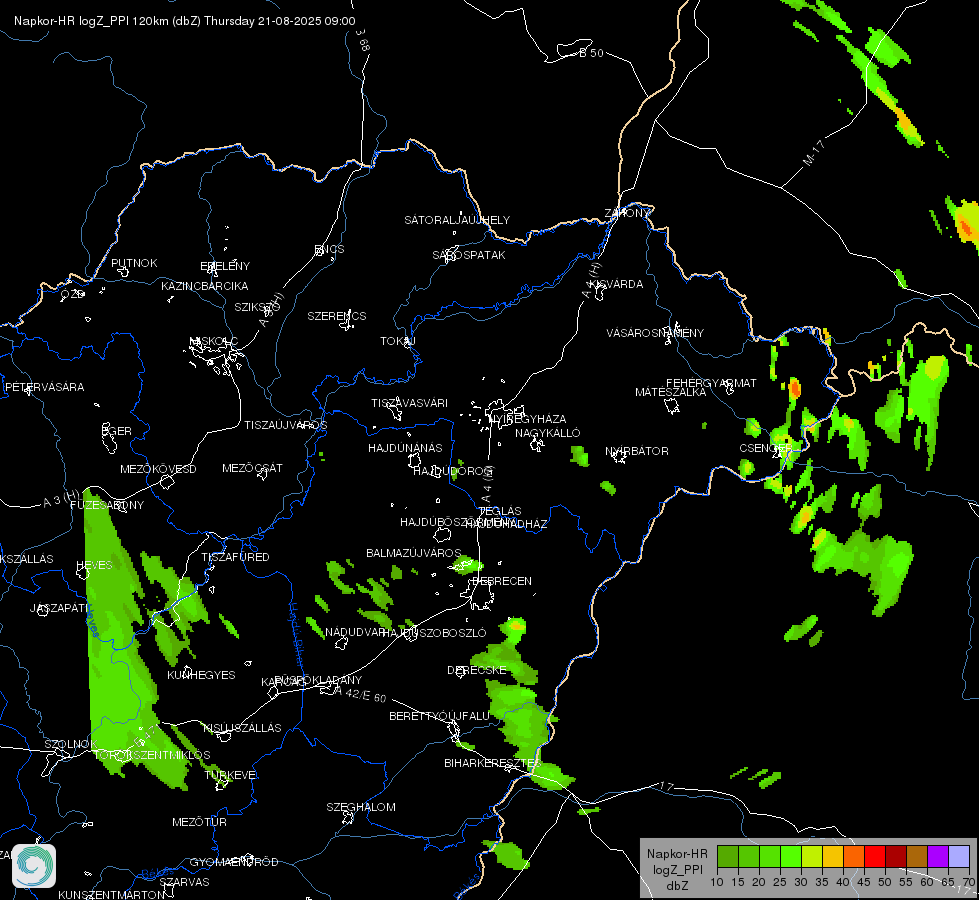979x900 pixels.
Task: Select the 10 dBZ dark green swatch
Action: pos(727,857)
